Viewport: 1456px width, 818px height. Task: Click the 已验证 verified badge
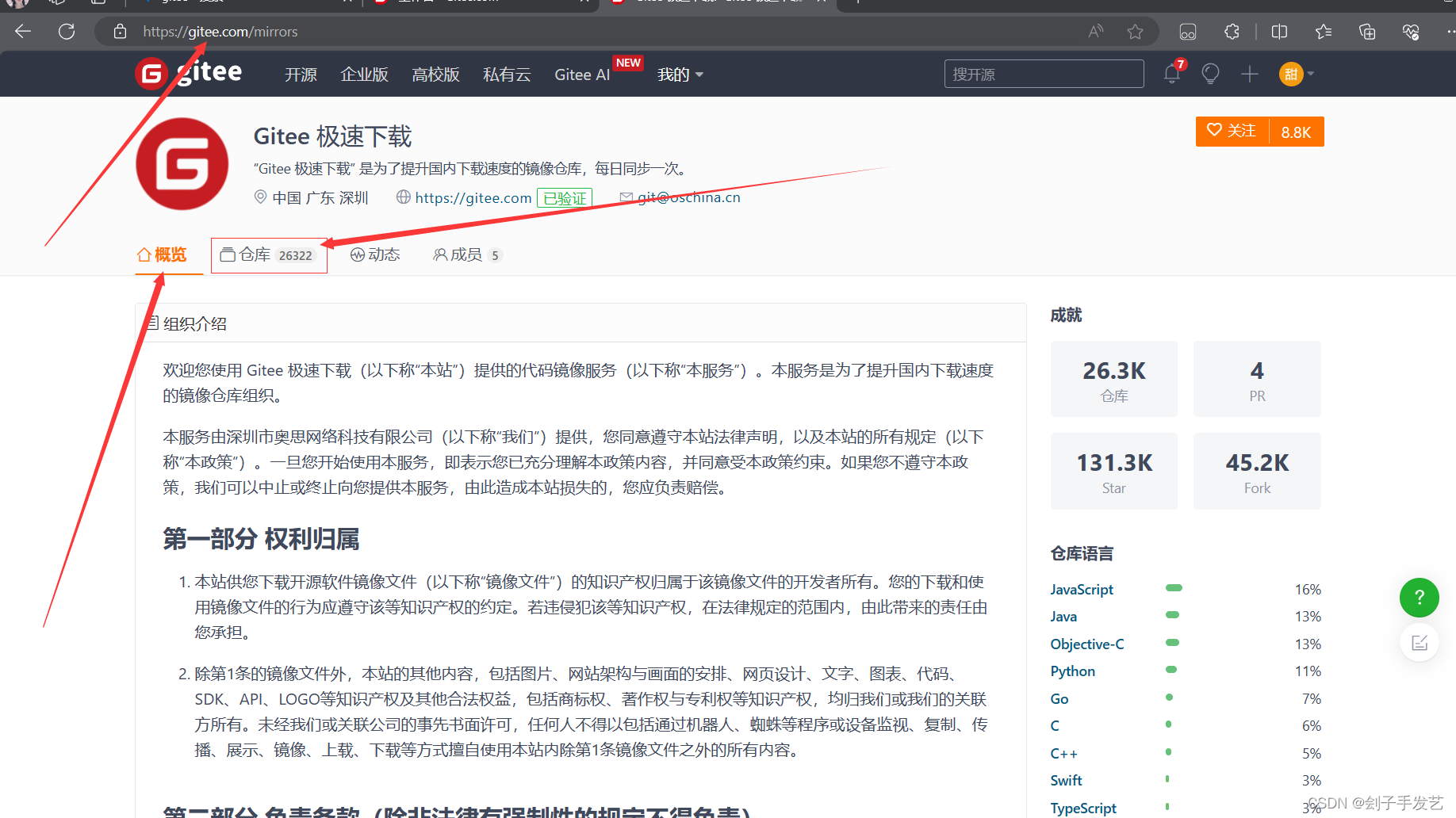tap(565, 198)
